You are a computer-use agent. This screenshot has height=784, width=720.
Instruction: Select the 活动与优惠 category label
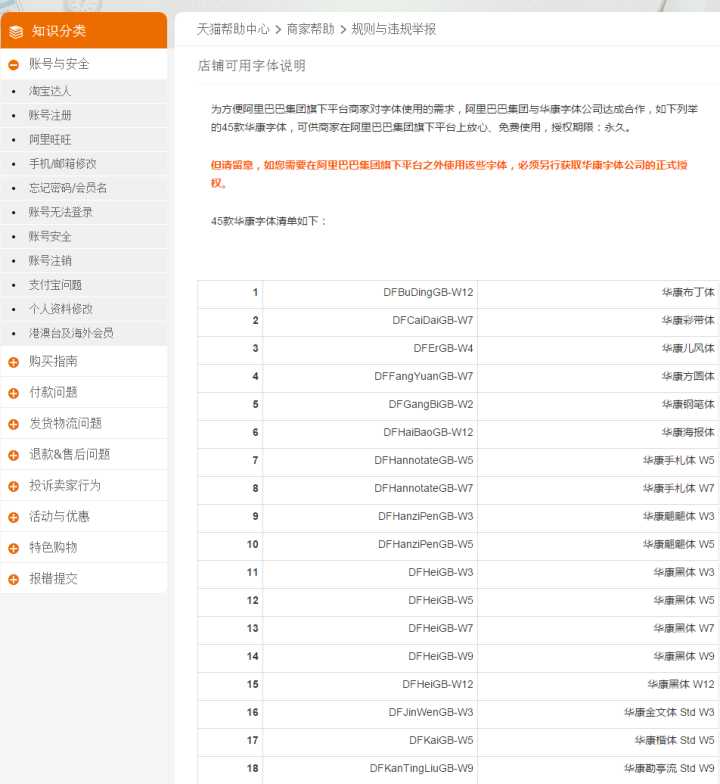[59, 516]
